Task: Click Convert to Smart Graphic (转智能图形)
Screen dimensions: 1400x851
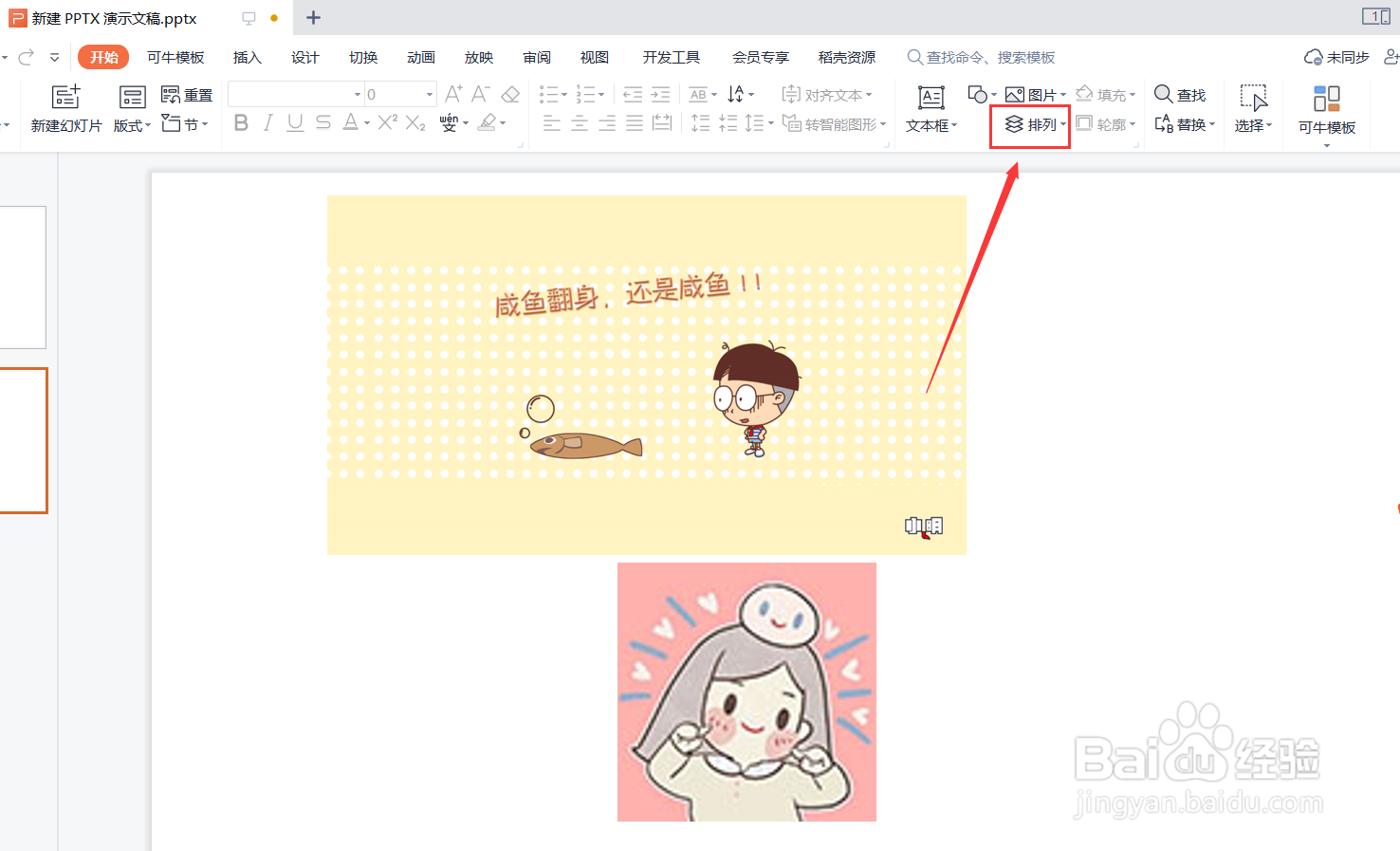Action: (x=835, y=123)
